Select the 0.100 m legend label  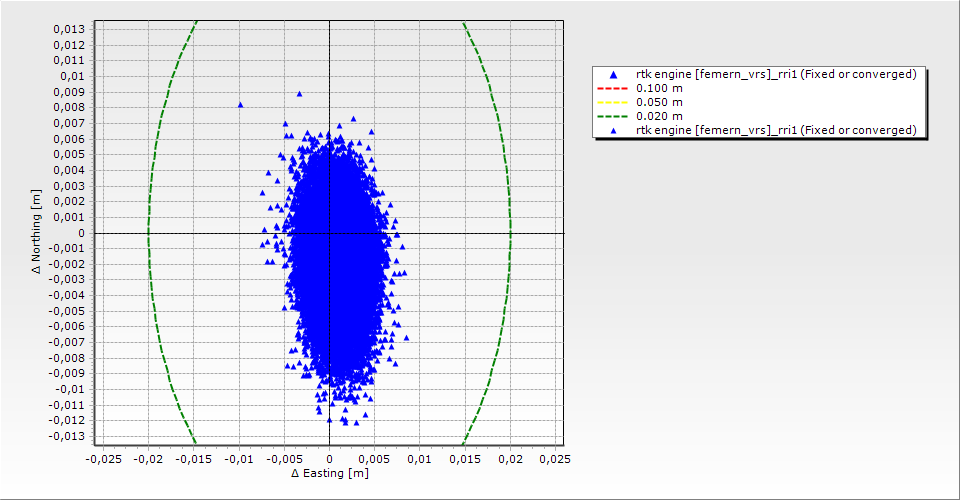click(660, 88)
